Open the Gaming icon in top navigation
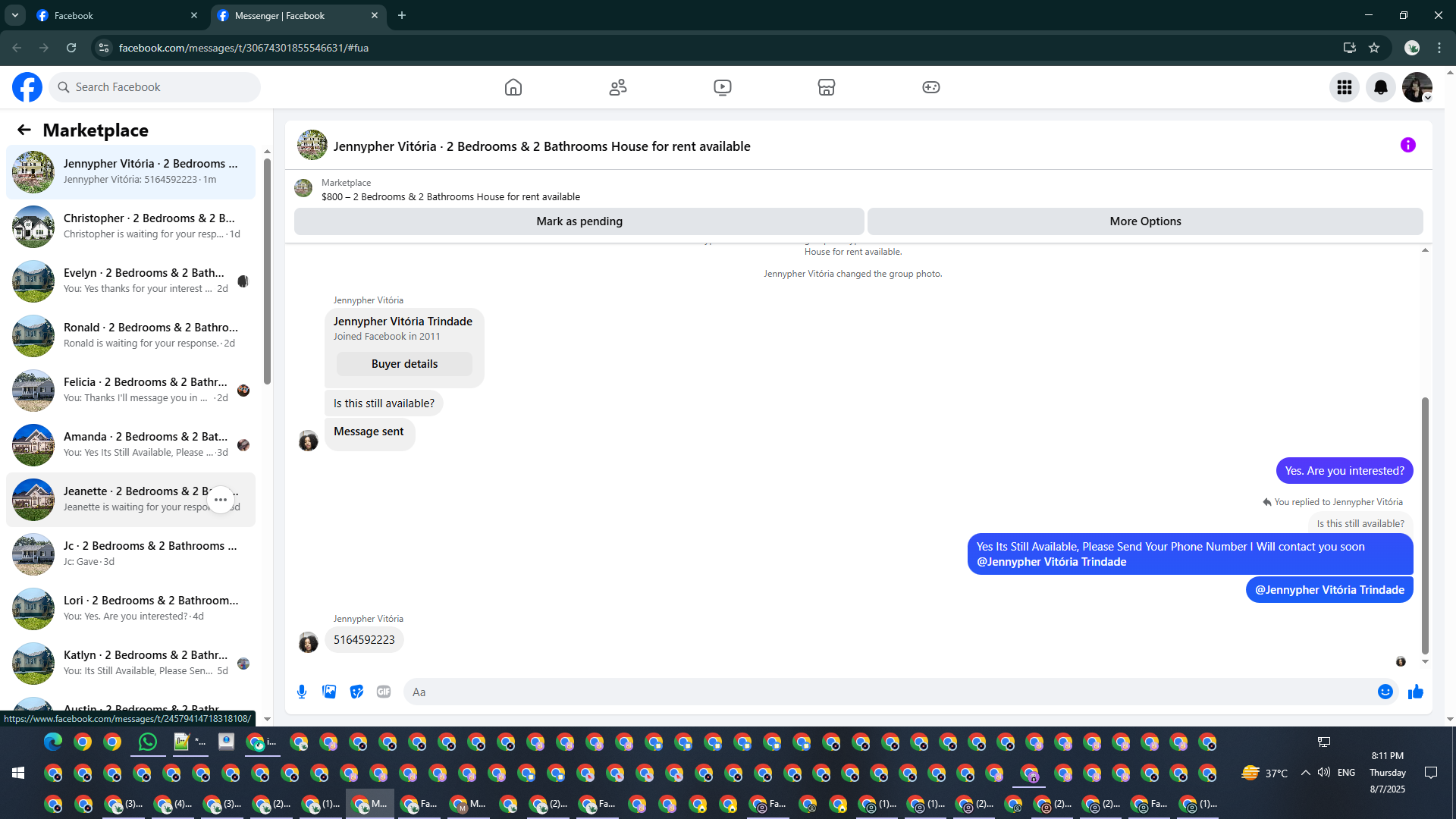Image resolution: width=1456 pixels, height=819 pixels. click(931, 87)
